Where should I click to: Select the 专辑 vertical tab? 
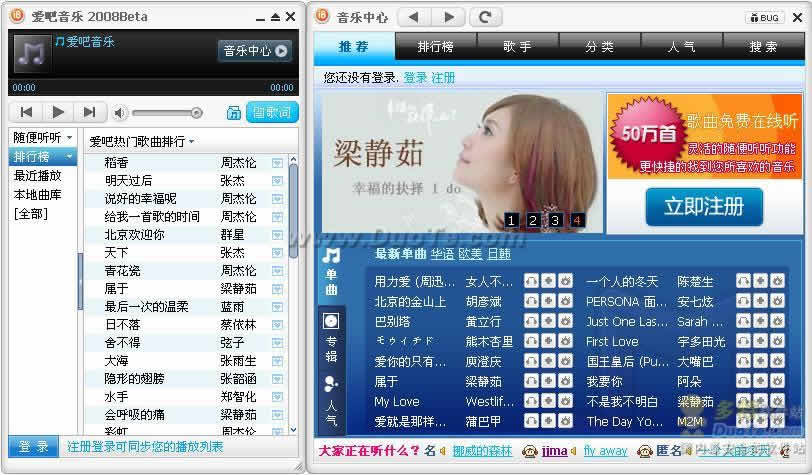coord(331,337)
